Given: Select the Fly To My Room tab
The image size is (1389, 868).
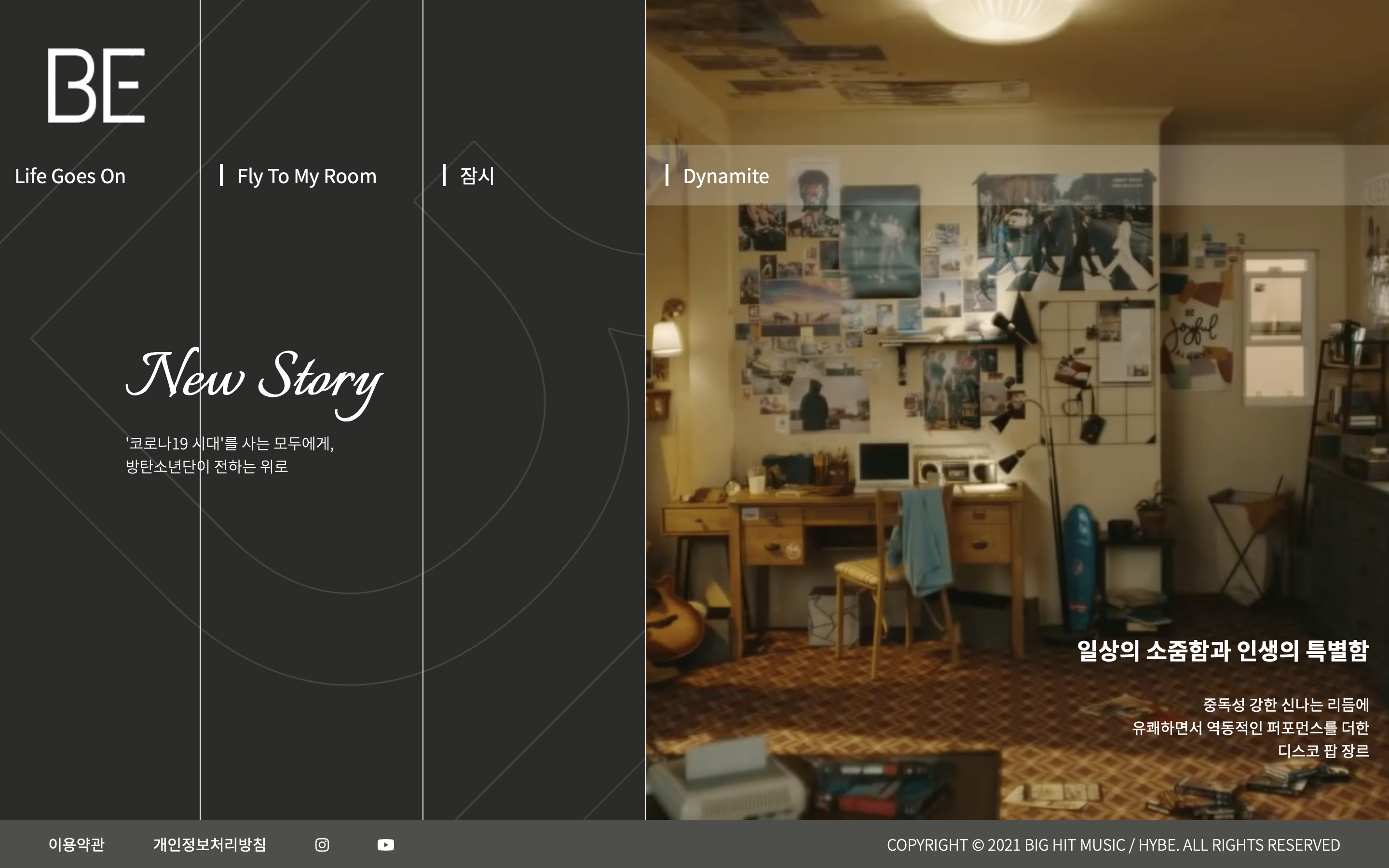Looking at the screenshot, I should pyautogui.click(x=307, y=176).
